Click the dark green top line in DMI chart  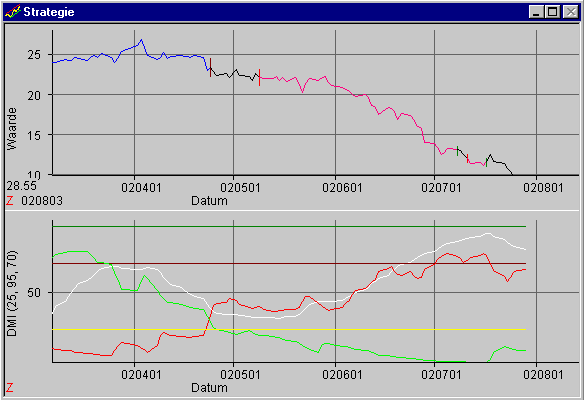(x=289, y=226)
